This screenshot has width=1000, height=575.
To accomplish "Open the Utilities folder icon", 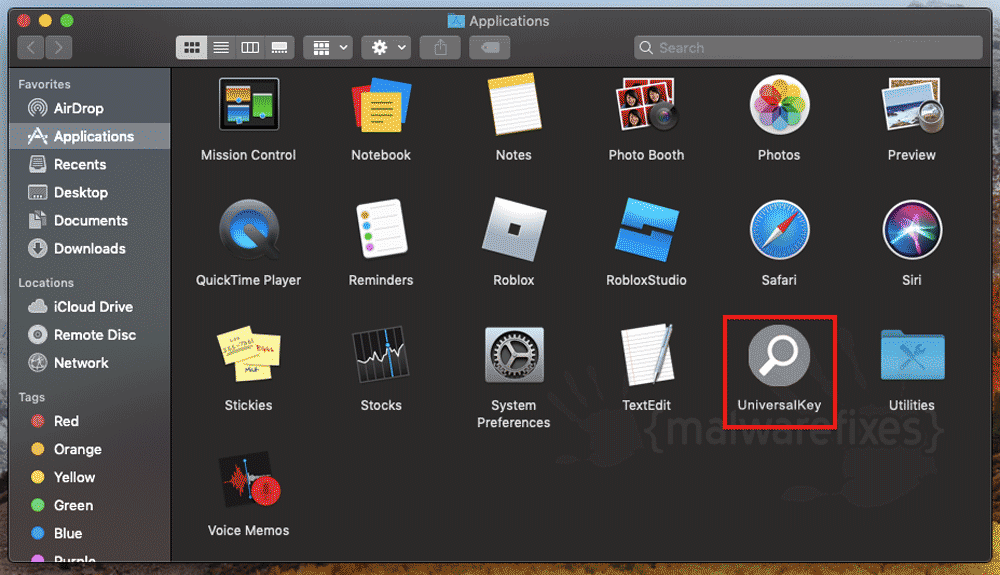I will coord(912,354).
